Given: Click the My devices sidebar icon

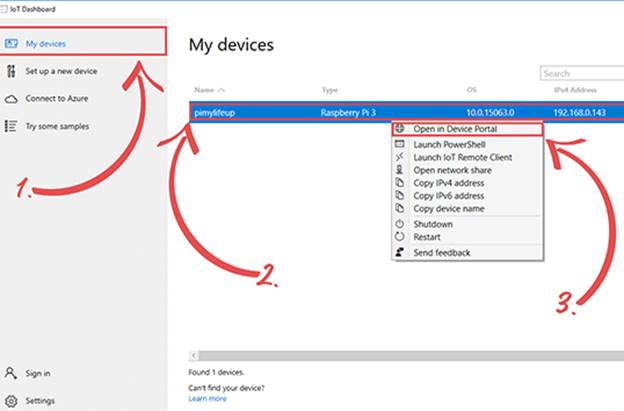Looking at the screenshot, I should pos(11,44).
